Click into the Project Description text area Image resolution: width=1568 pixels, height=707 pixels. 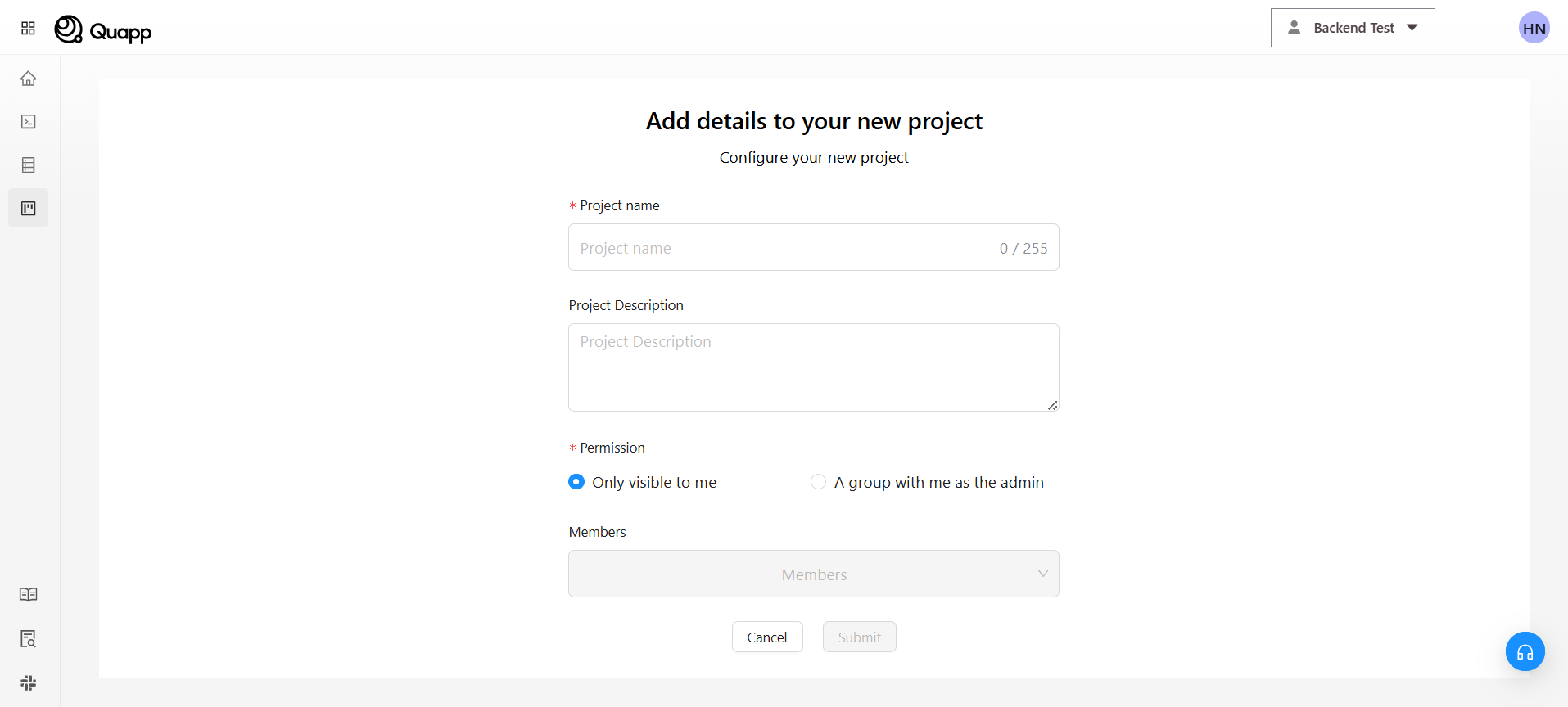(x=813, y=367)
